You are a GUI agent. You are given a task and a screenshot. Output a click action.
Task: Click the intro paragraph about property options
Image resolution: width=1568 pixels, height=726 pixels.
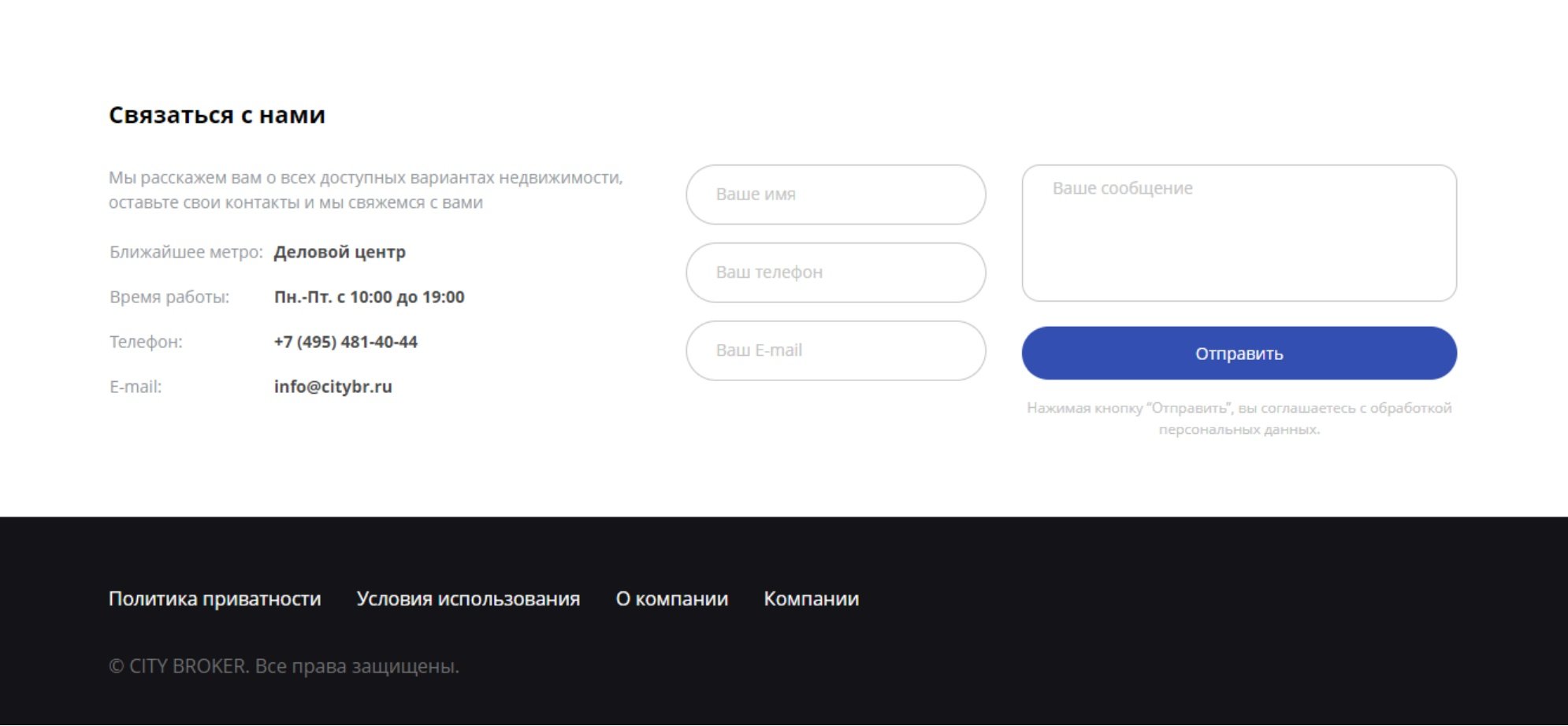pyautogui.click(x=366, y=190)
